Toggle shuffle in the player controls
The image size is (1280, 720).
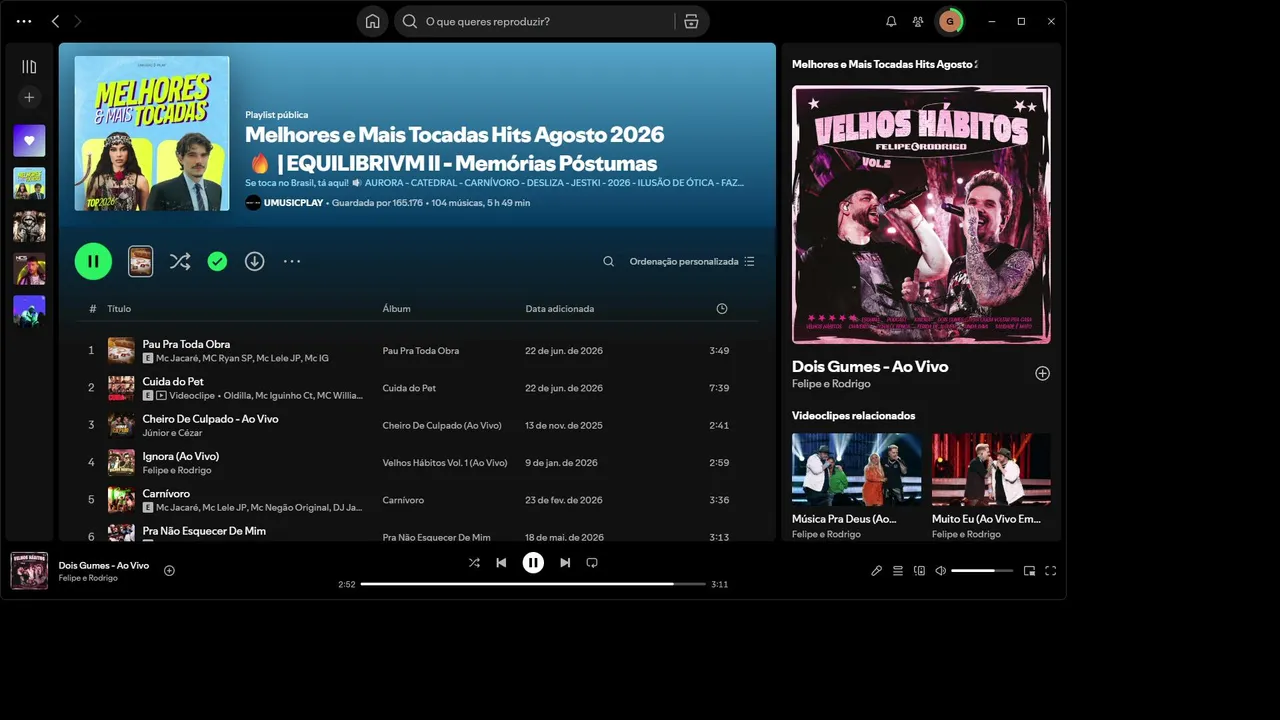point(474,563)
